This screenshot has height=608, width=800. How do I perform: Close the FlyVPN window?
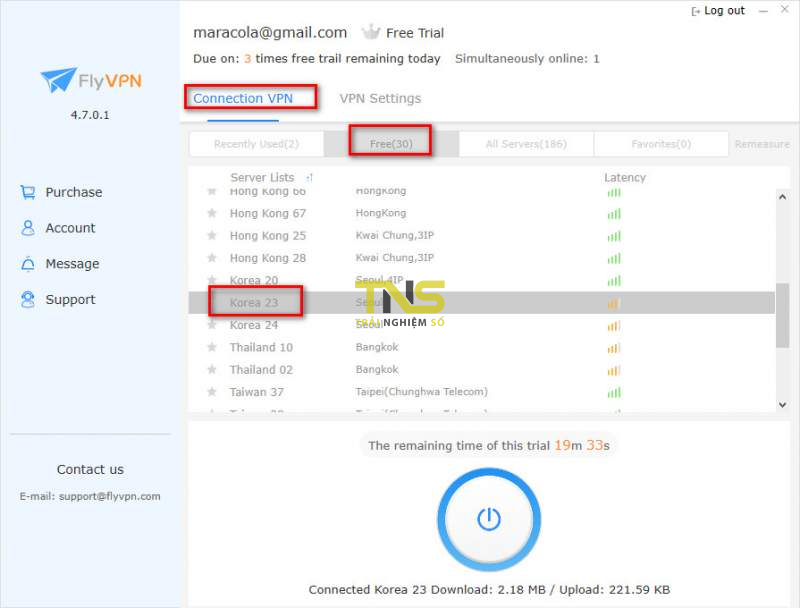[x=785, y=9]
